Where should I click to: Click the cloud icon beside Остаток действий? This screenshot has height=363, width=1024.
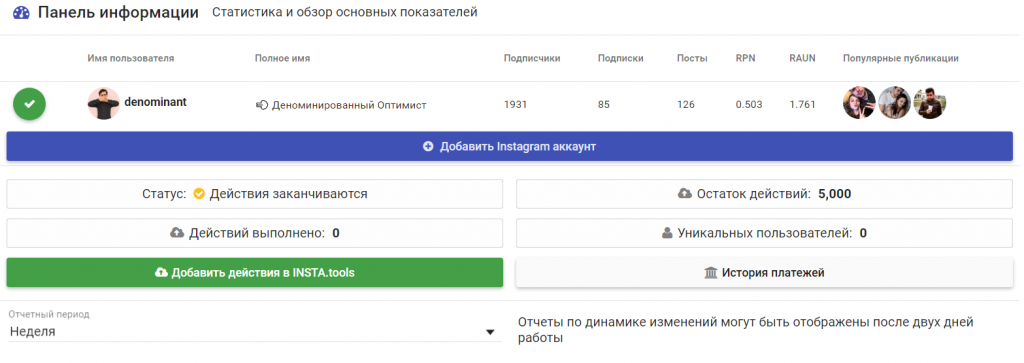coord(685,194)
